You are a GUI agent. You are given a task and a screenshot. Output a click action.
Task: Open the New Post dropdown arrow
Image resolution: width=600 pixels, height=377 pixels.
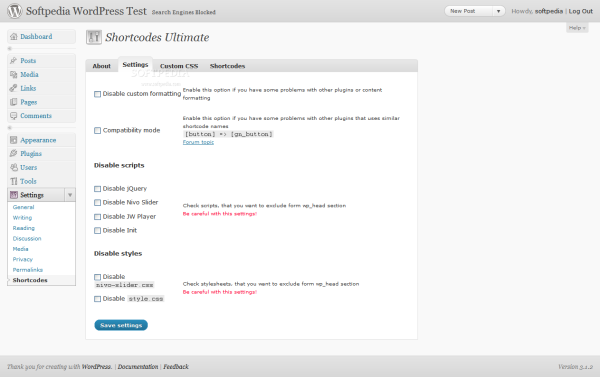coord(498,11)
